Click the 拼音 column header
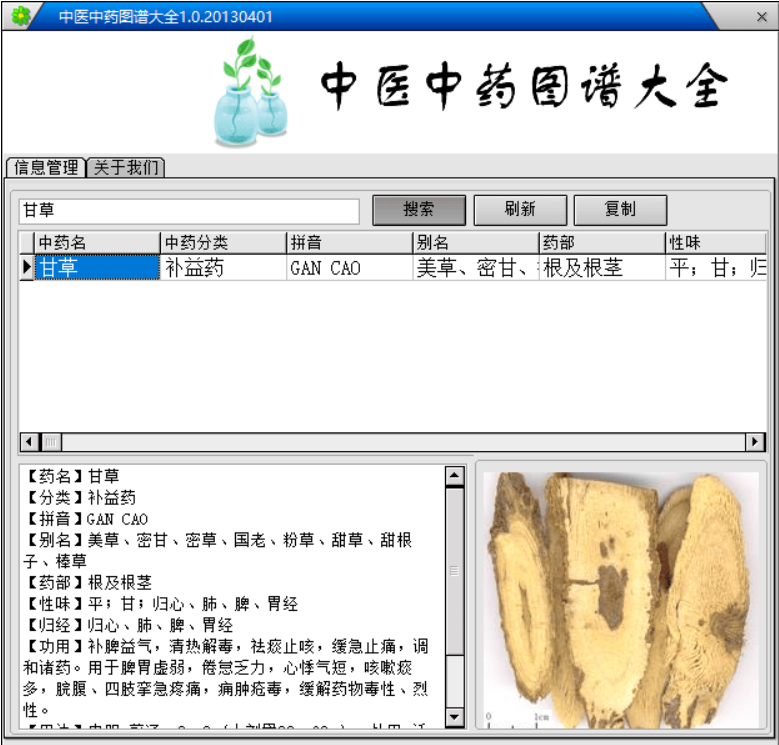Viewport: 779px width, 745px height. [350, 242]
